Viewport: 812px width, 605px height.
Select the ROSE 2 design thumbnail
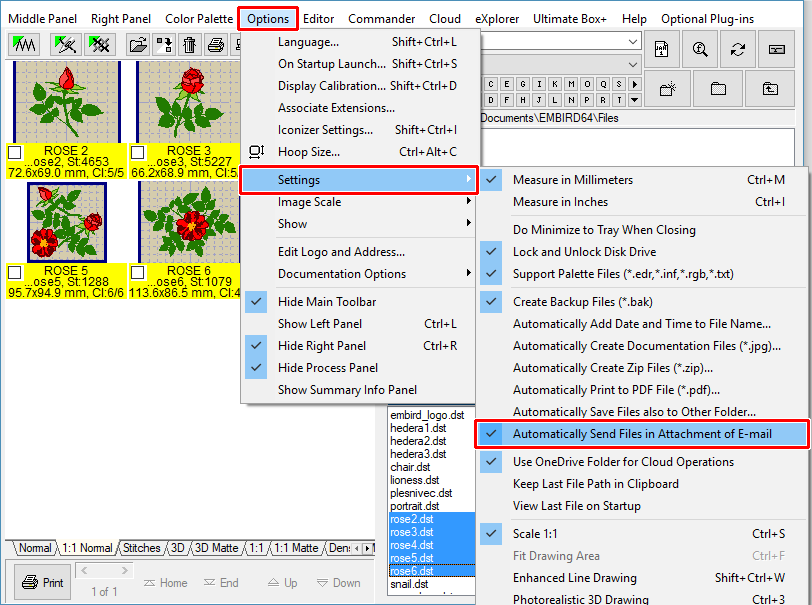point(67,102)
